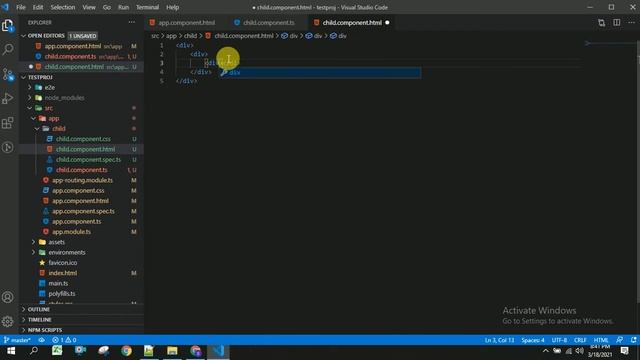Viewport: 640px width, 360px height.
Task: Collapse the src folder
Action: [x=30, y=108]
